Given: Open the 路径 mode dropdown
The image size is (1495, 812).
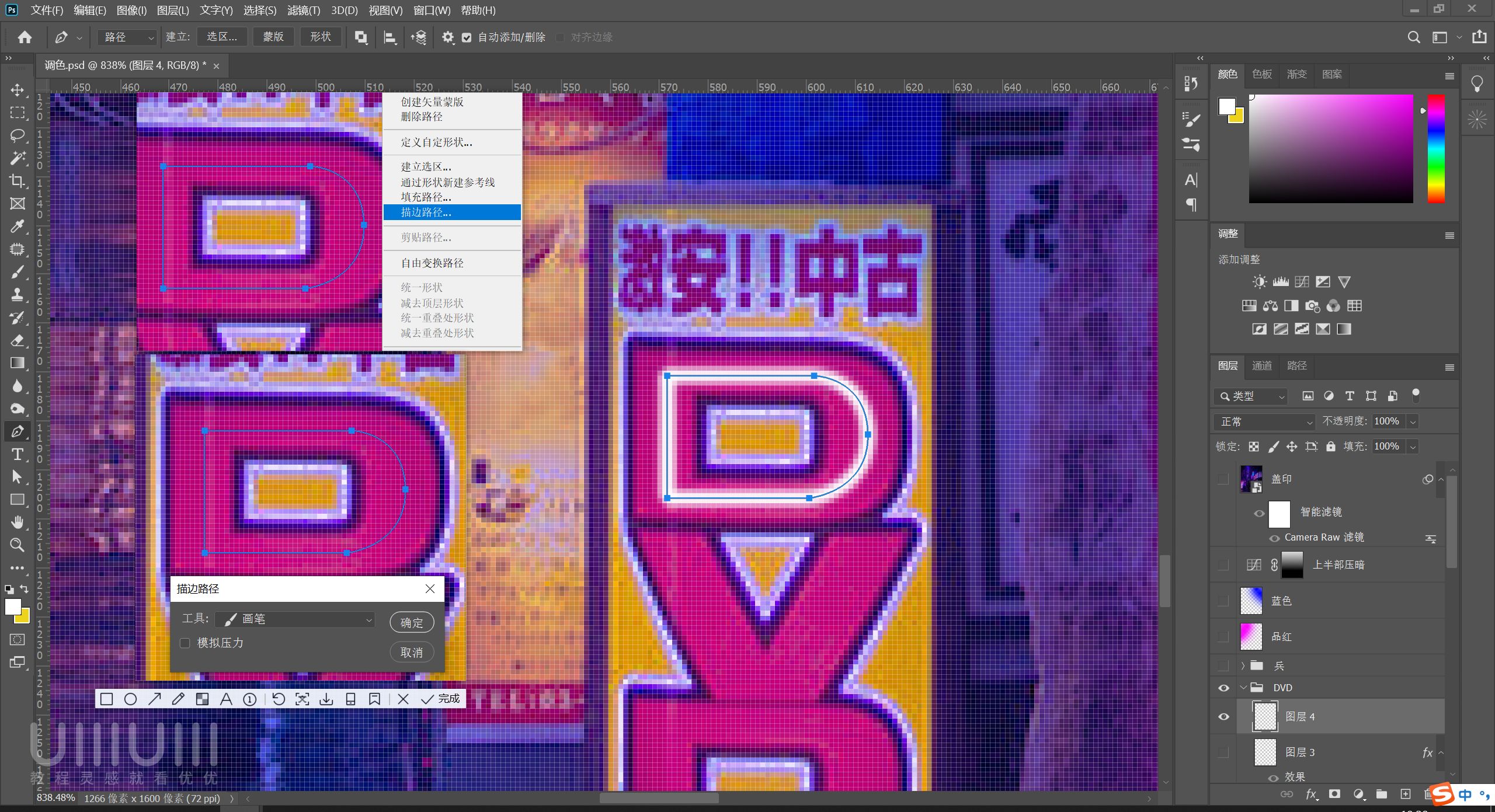Looking at the screenshot, I should tap(127, 37).
